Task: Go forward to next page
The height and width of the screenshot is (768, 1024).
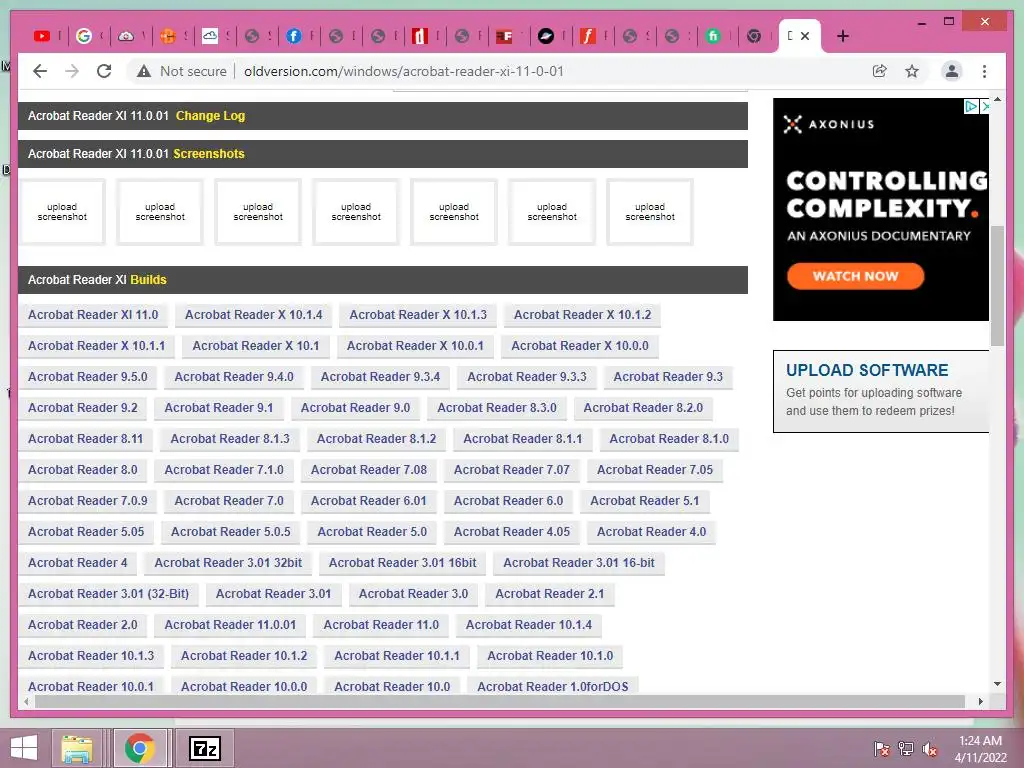Action: point(72,71)
